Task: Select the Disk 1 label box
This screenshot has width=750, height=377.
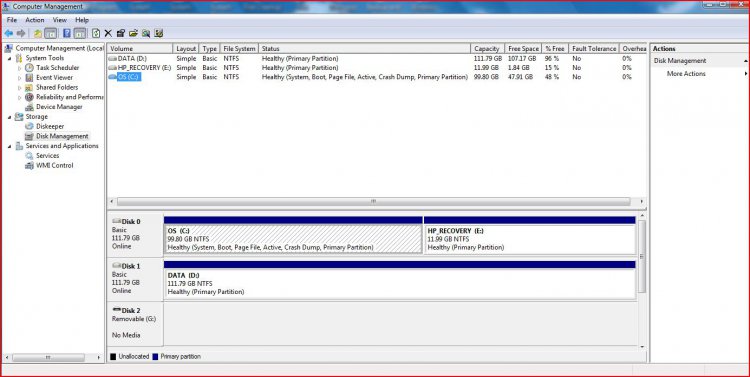Action: coord(135,279)
